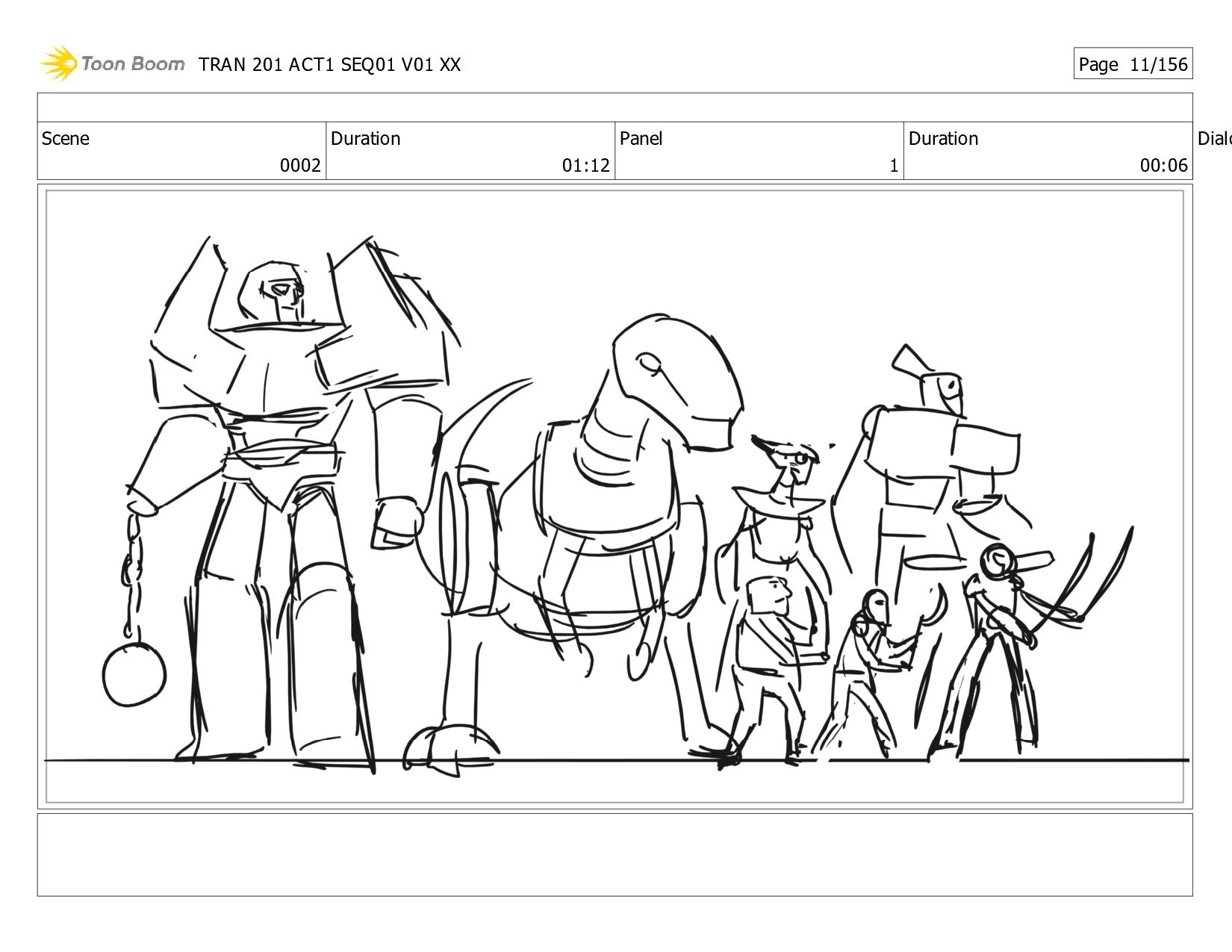The width and height of the screenshot is (1232, 952).
Task: Click the Panel column label
Action: 641,139
